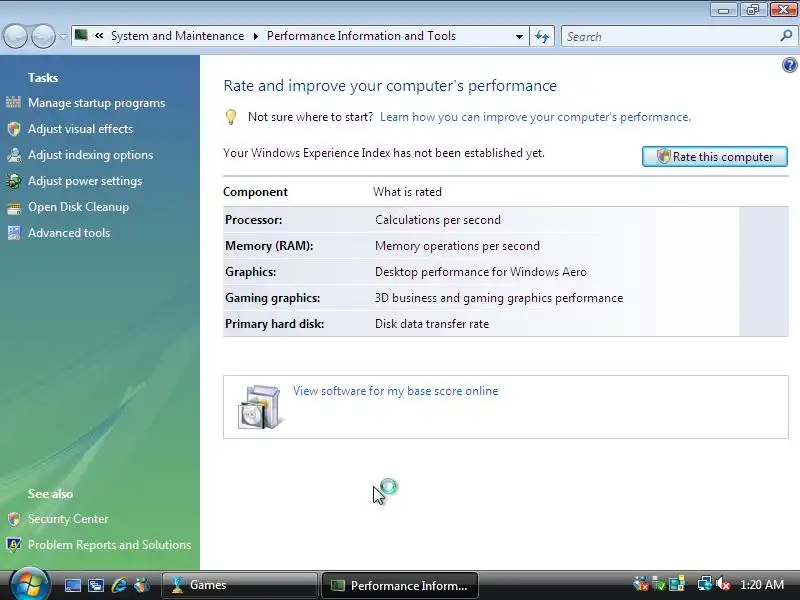Image resolution: width=800 pixels, height=600 pixels.
Task: Click "Calculations per second" text
Action: click(438, 220)
